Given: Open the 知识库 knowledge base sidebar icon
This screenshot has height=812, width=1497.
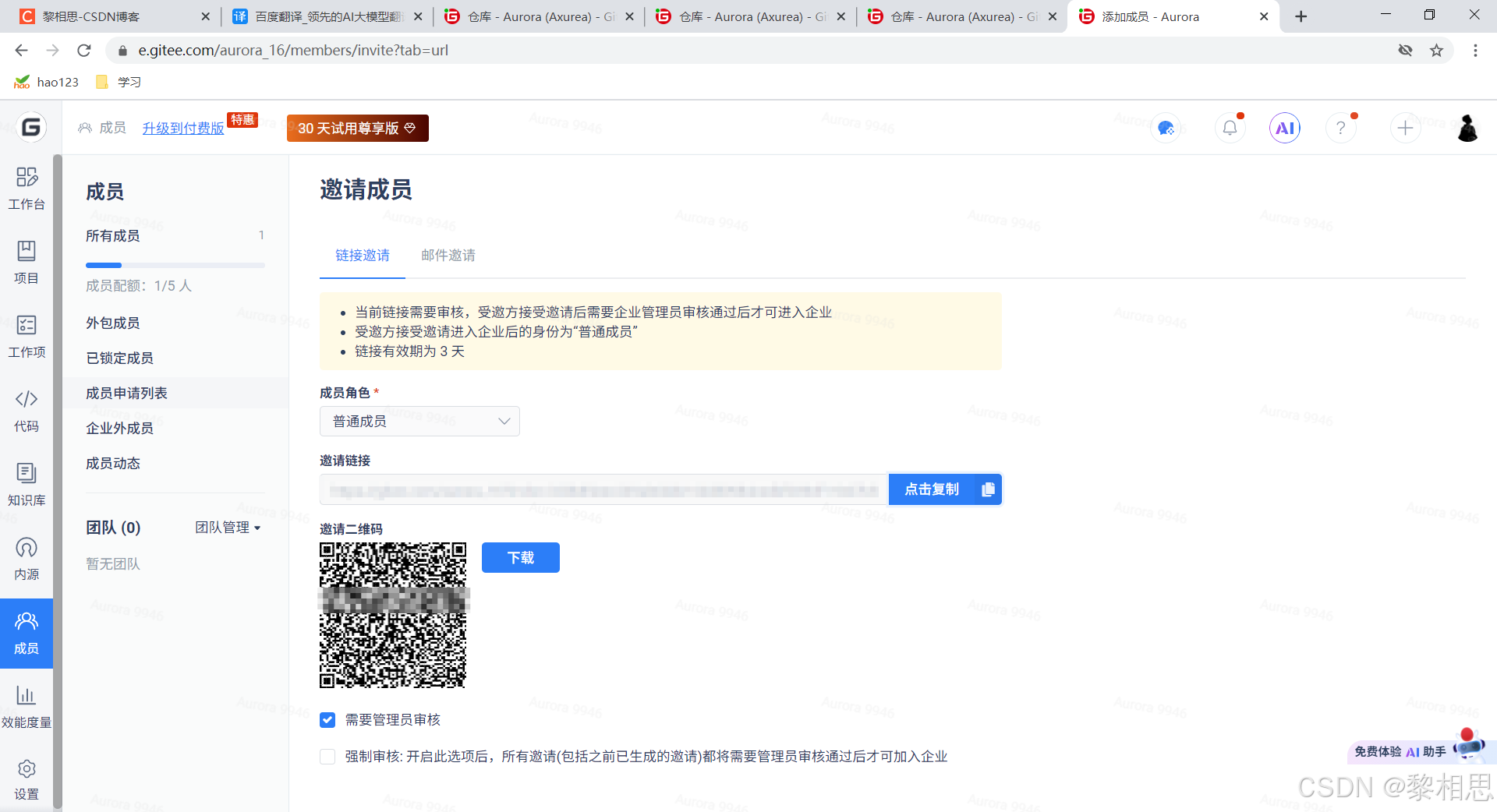Looking at the screenshot, I should 27,484.
